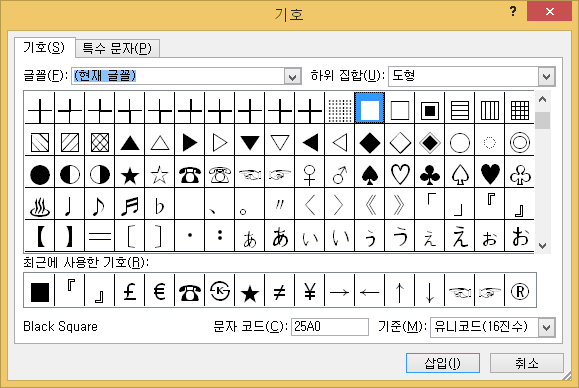The width and height of the screenshot is (579, 388).
Task: Select the black spade suit symbol
Action: (370, 174)
